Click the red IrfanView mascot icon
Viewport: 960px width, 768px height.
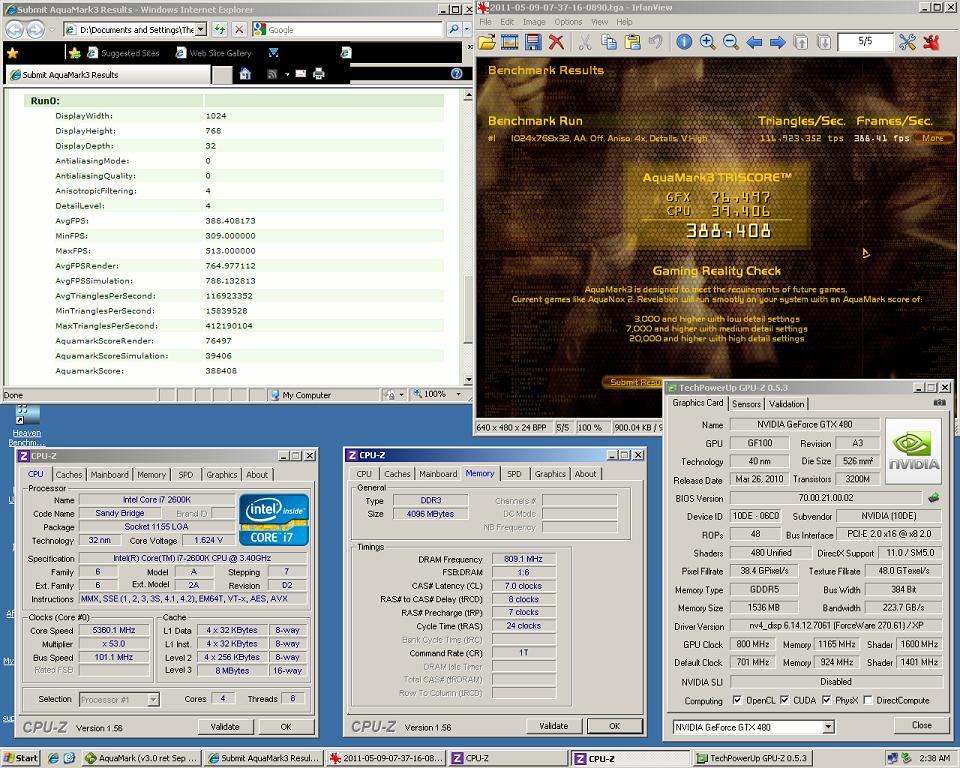931,42
